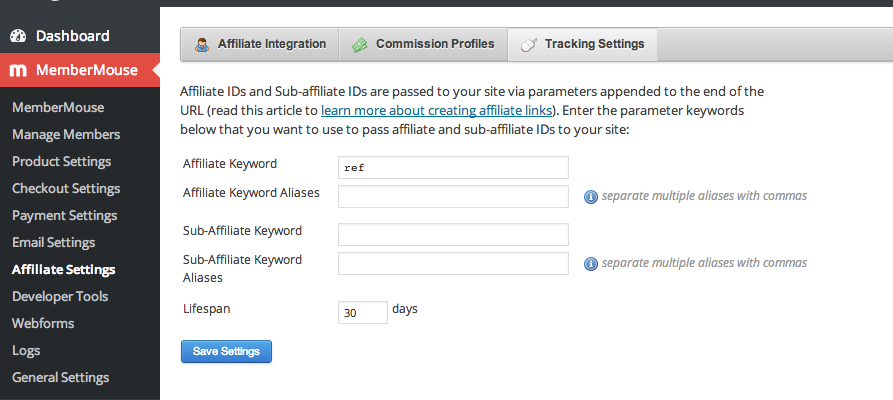The height and width of the screenshot is (400, 893).
Task: Focus the Affiliate Keyword field containing ref
Action: (x=453, y=168)
